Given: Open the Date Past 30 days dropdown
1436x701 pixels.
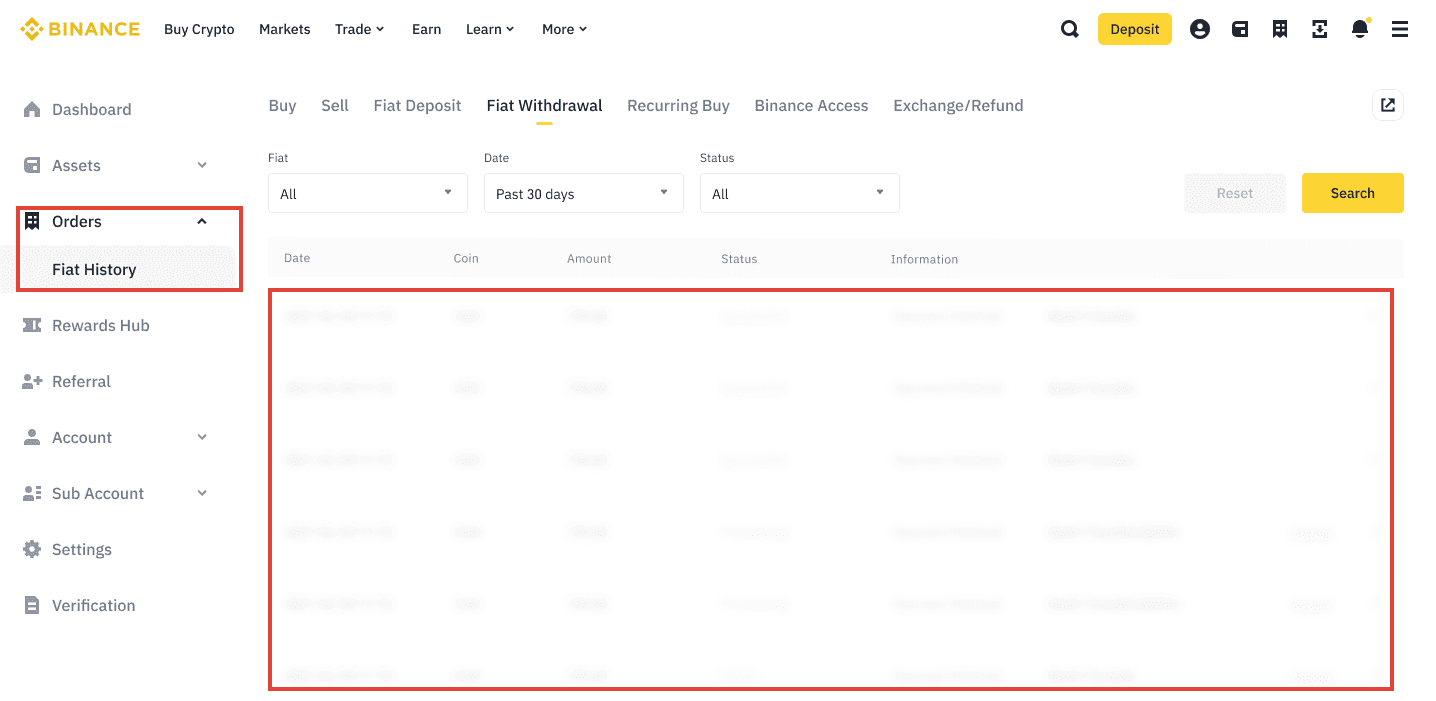Looking at the screenshot, I should 584,193.
